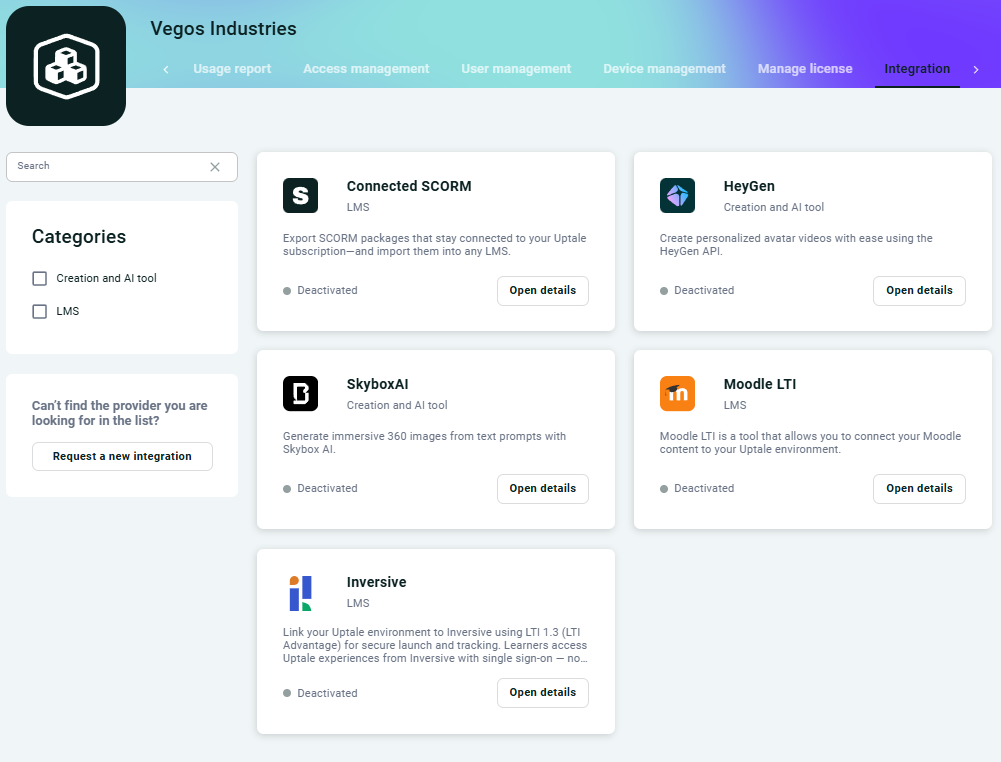Click Deactivated status on Connected SCORM card
Viewport: 1001px width, 762px height.
pos(320,290)
